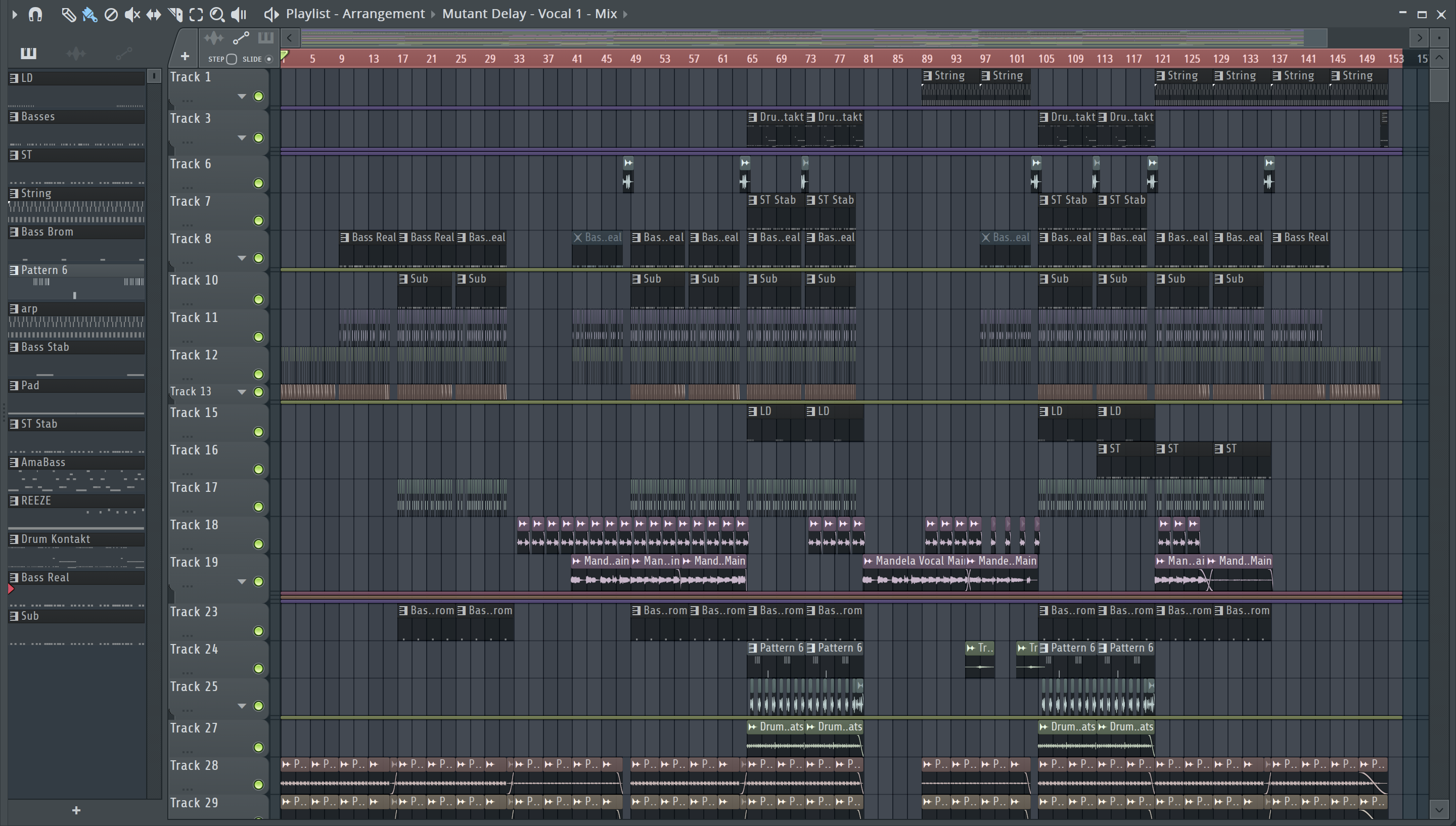The width and height of the screenshot is (1456, 826).
Task: Select the Track 18 header name
Action: (194, 525)
